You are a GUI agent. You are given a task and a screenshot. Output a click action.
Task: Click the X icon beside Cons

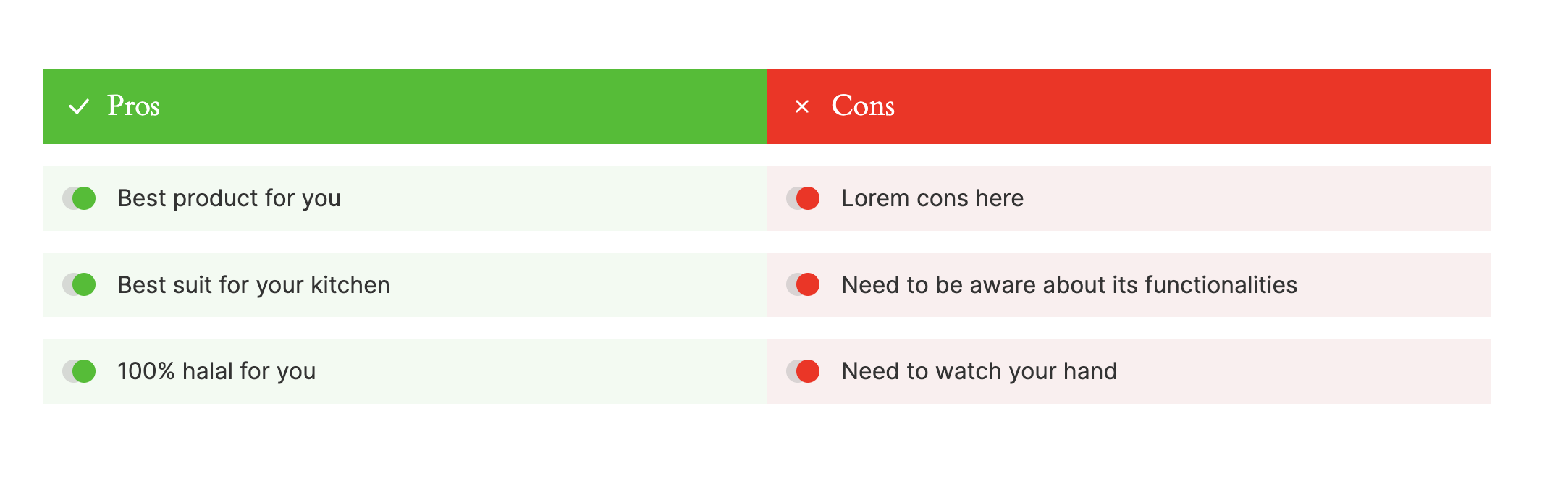point(802,106)
